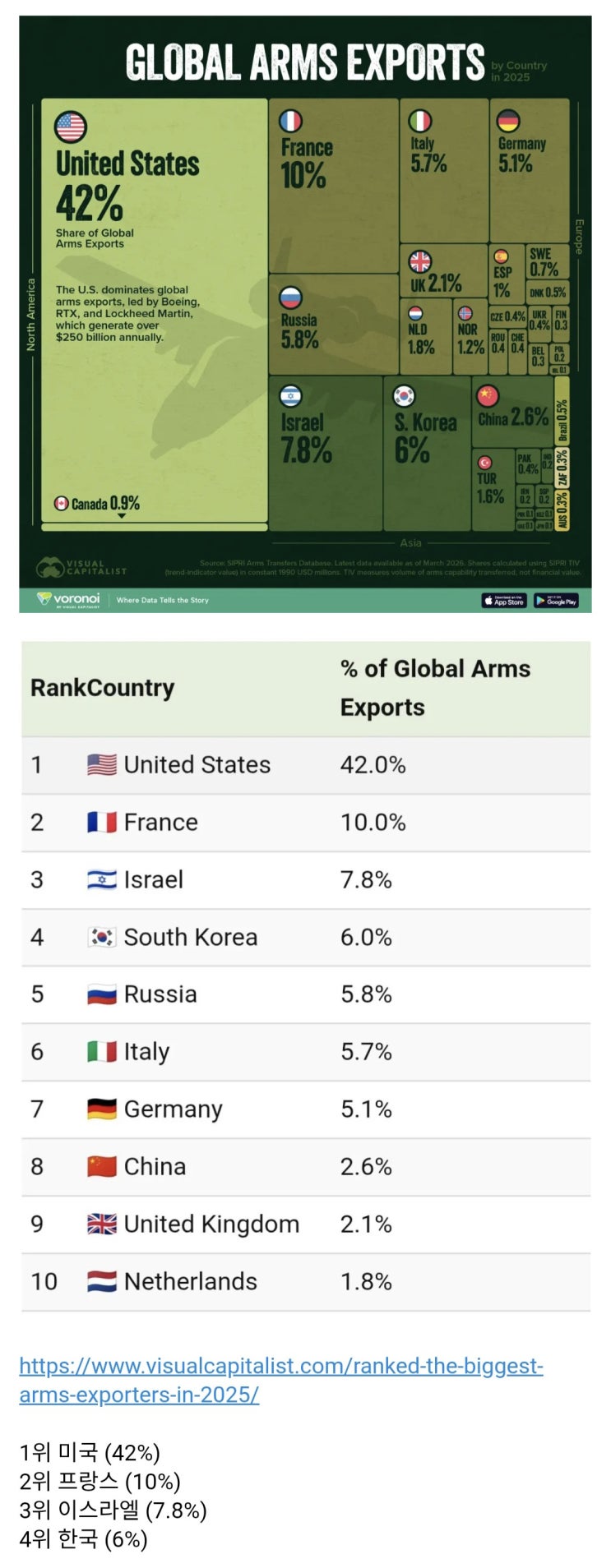Click the small arrow below Canada label
The image size is (611, 1568).
click(122, 516)
